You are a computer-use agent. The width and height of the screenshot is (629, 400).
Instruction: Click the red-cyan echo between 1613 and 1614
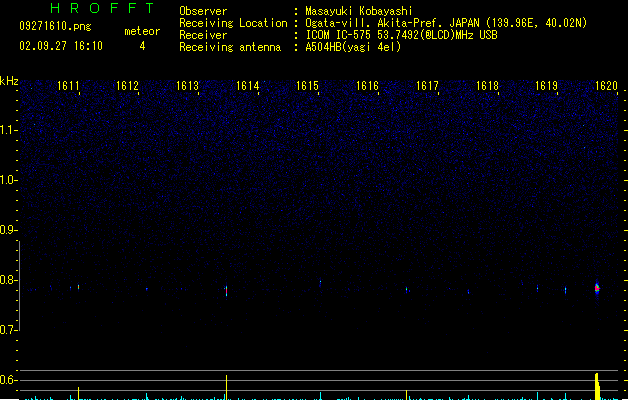tap(226, 290)
